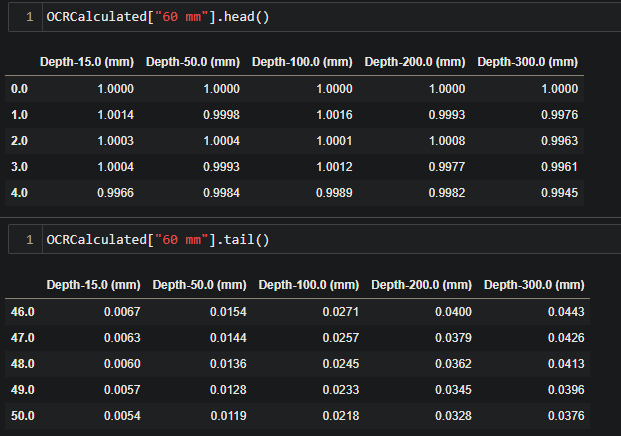Click the value 0.9963 in row 2.0
This screenshot has width=621, height=436.
coord(560,141)
